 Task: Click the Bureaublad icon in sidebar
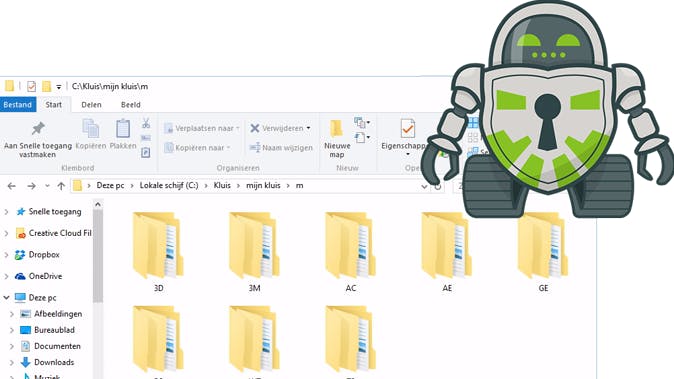[26, 330]
